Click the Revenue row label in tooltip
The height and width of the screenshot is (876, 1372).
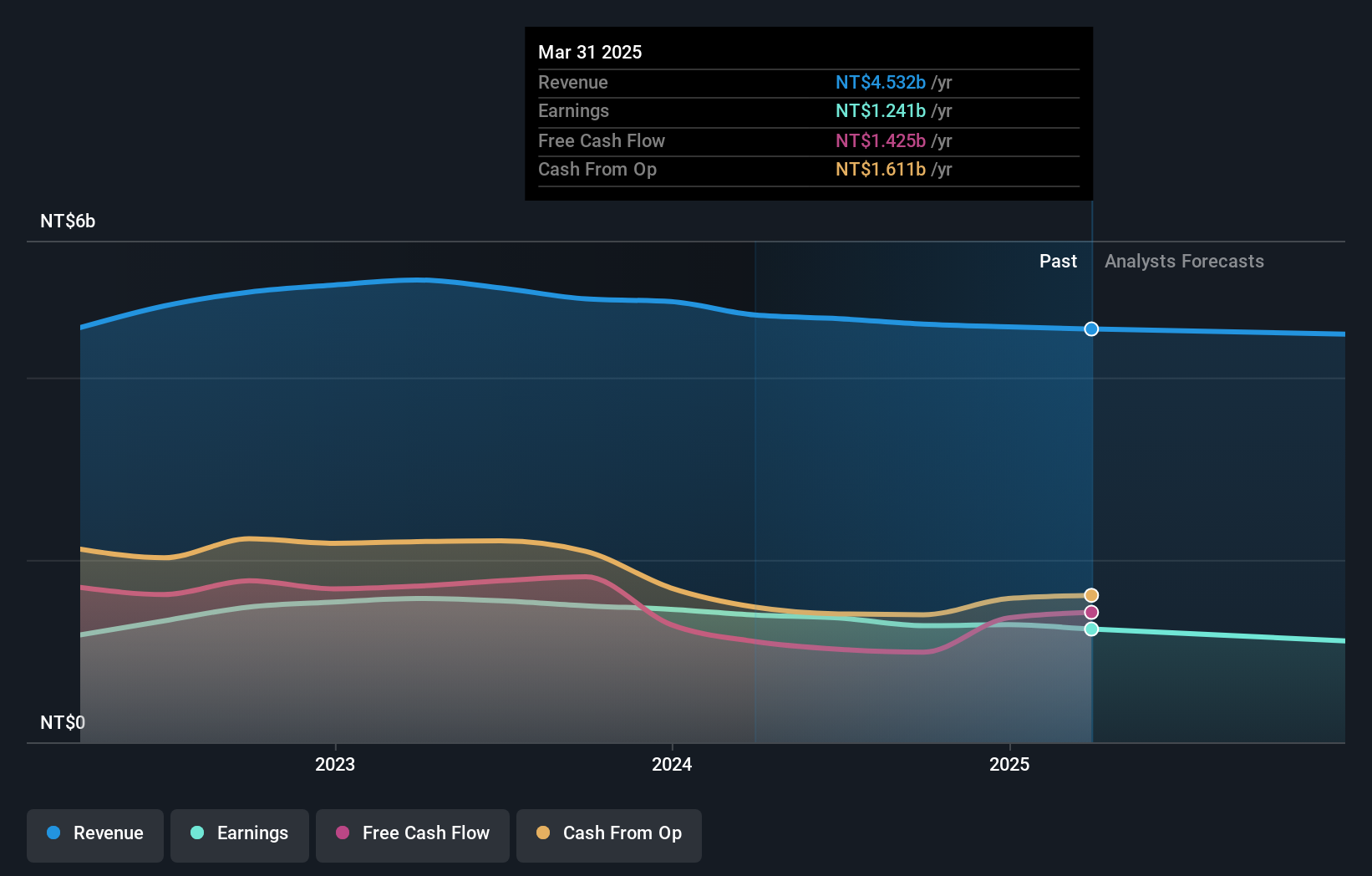(573, 83)
